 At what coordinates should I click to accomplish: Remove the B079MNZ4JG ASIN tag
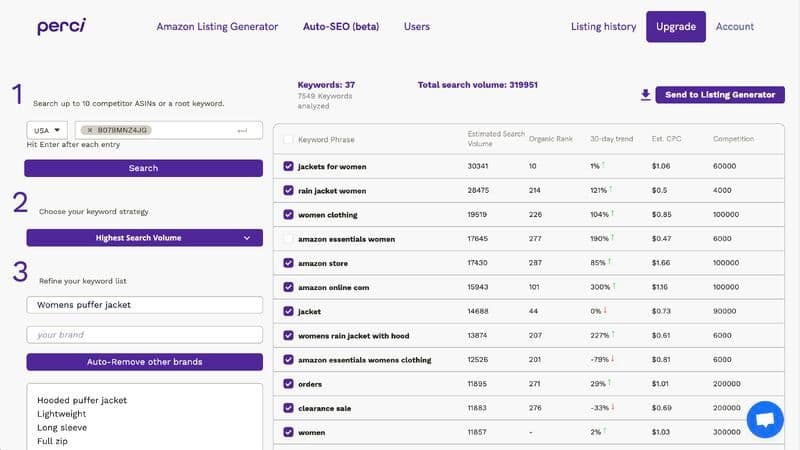[90, 131]
